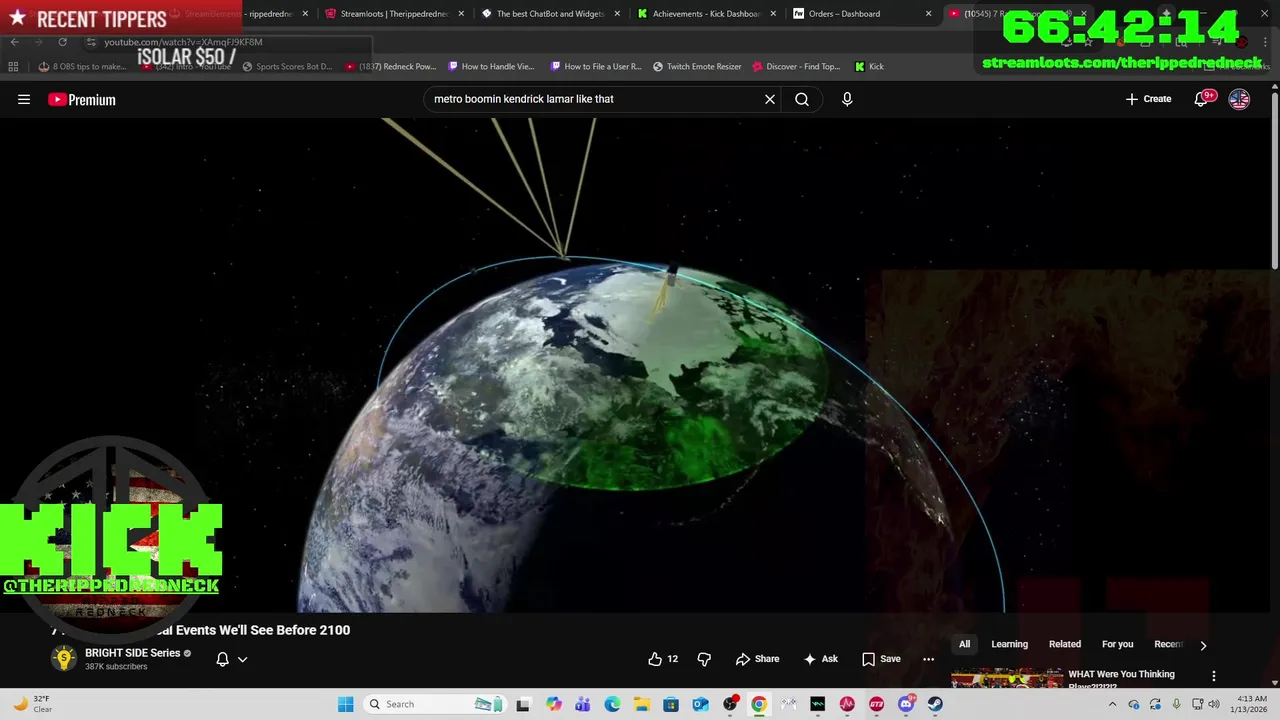Switch to the Achievements Kick Dashboard tab
Screen dimensions: 1280x720
(706, 14)
